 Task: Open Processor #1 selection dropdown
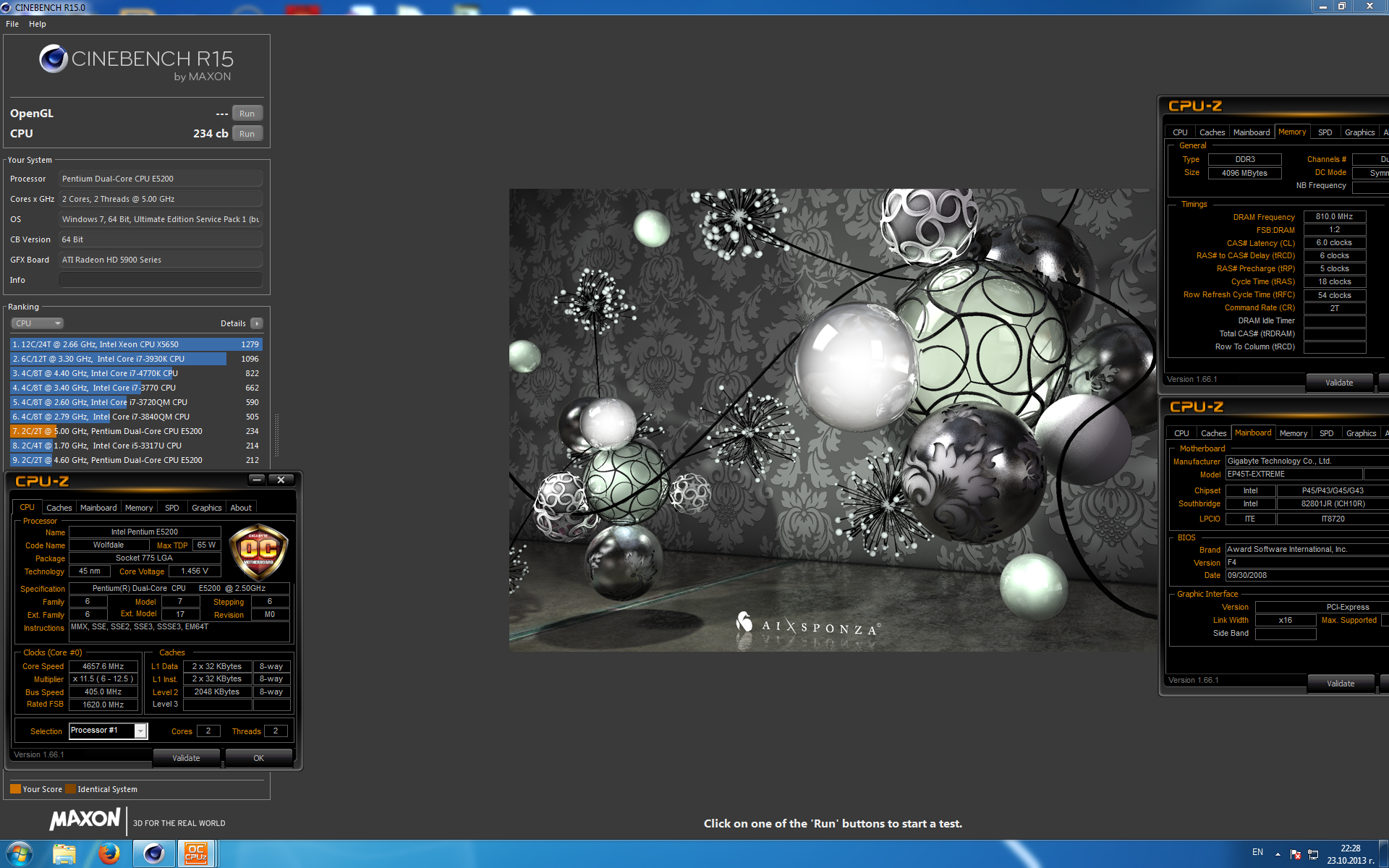tap(141, 731)
